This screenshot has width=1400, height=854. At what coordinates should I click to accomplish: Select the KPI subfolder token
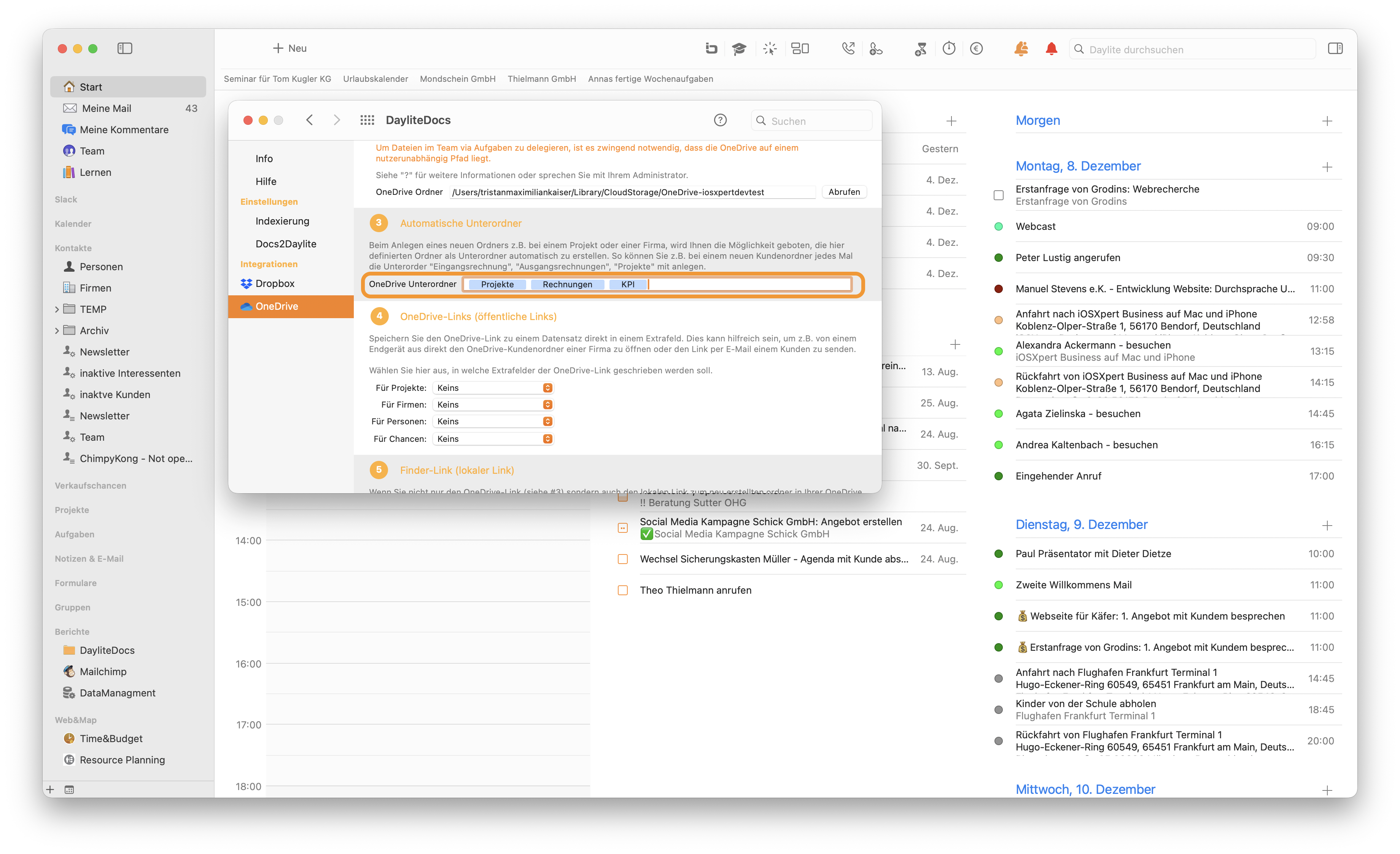(627, 284)
